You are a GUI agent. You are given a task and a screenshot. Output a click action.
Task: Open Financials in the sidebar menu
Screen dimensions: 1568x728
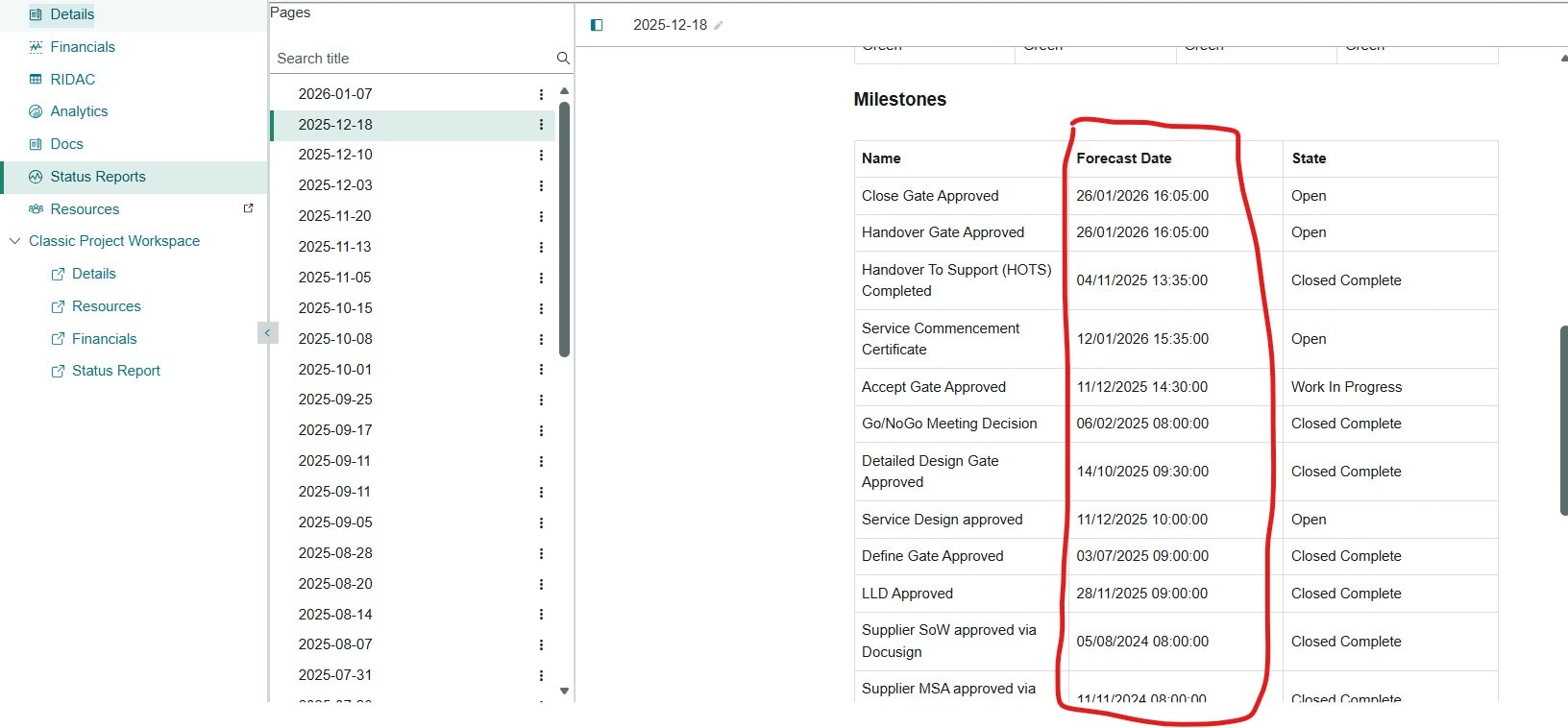click(83, 47)
